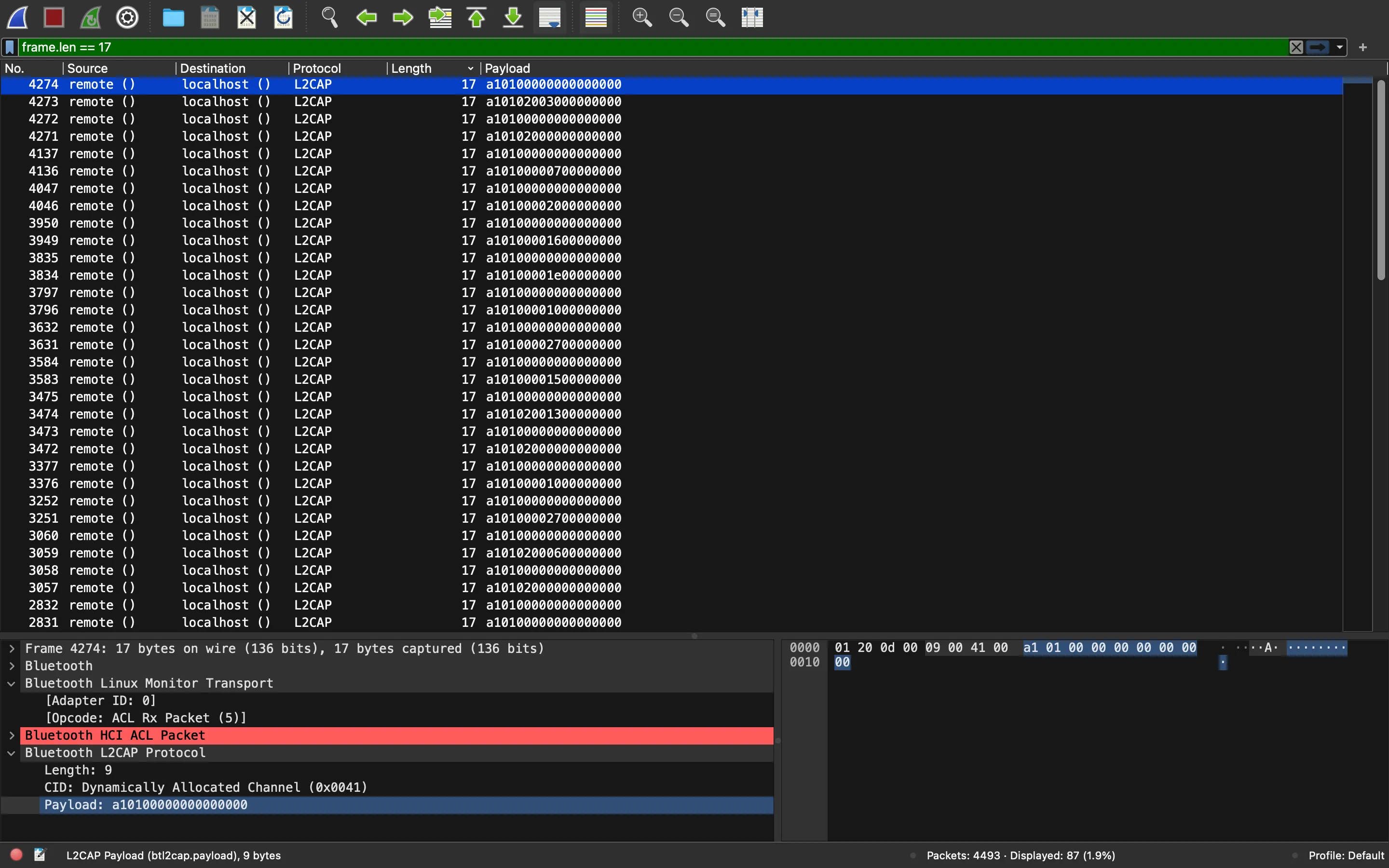This screenshot has height=868, width=1389.
Task: Open recent display filters dropdown
Action: click(1340, 47)
